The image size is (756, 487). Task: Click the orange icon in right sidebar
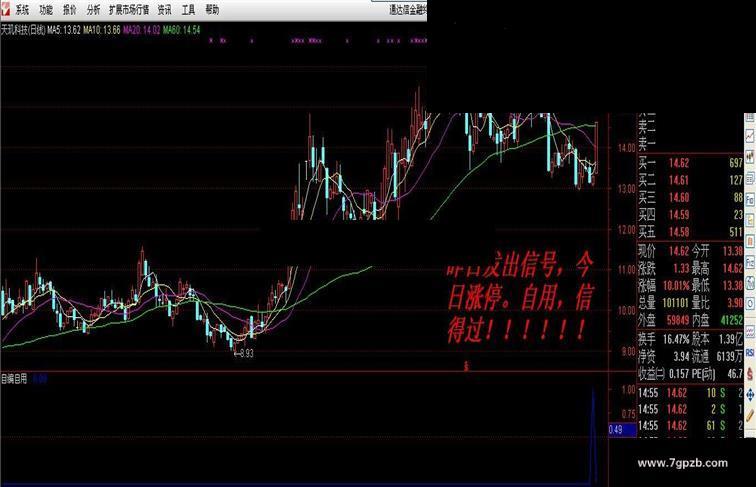point(750,240)
